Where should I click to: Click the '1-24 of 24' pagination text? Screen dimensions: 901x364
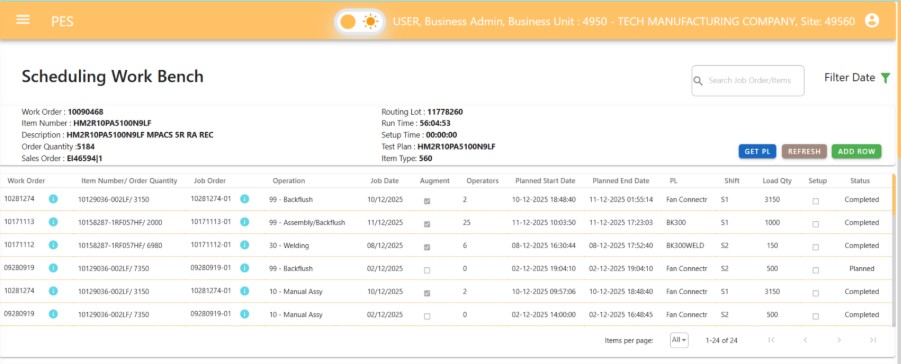pyautogui.click(x=721, y=340)
